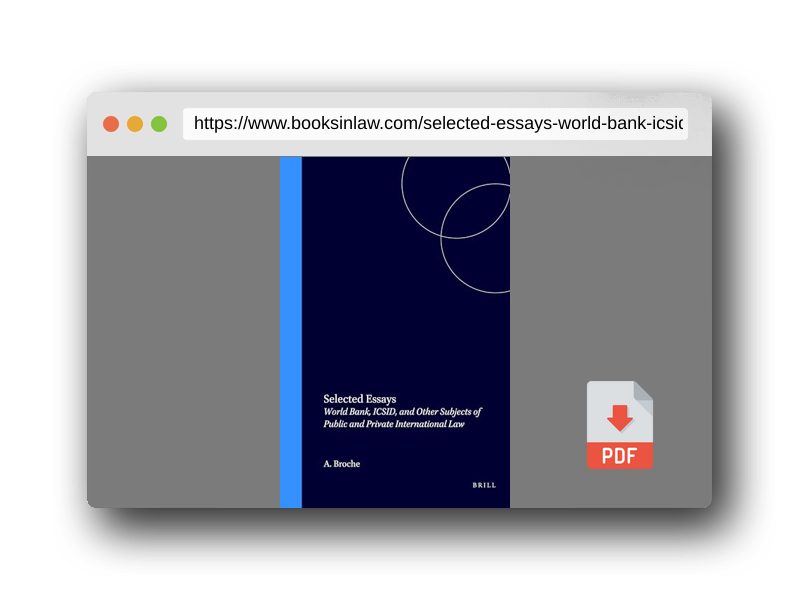Click the author name "A. Broche"
This screenshot has width=800, height=600.
point(342,464)
